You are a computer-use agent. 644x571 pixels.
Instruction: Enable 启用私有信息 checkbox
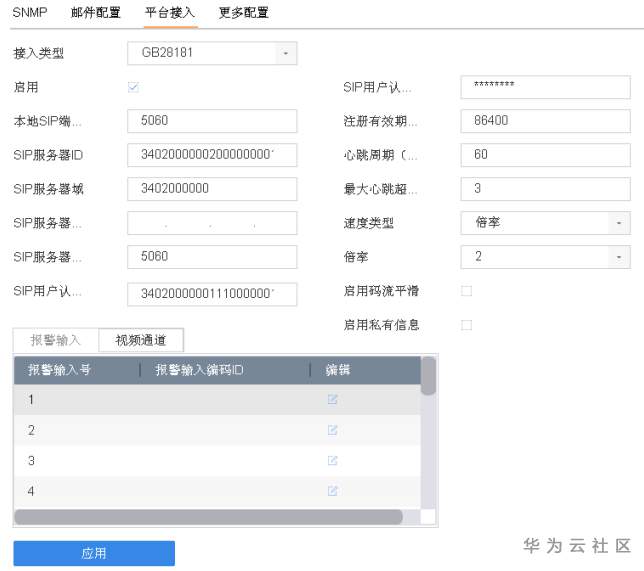466,325
